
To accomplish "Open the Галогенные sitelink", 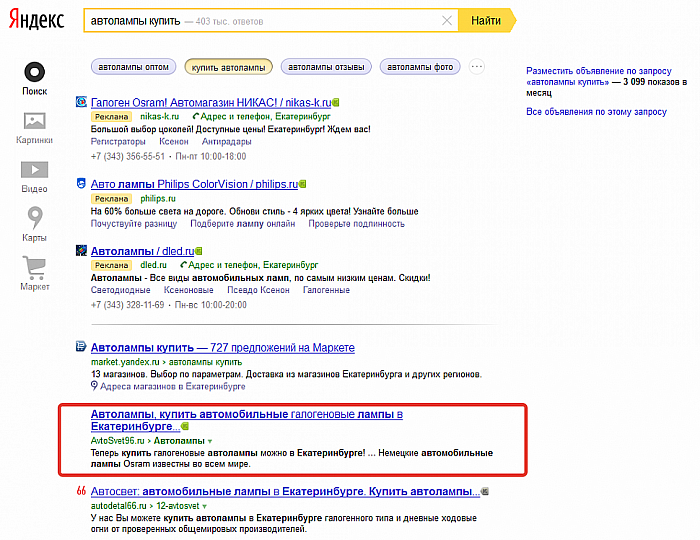I will click(326, 290).
